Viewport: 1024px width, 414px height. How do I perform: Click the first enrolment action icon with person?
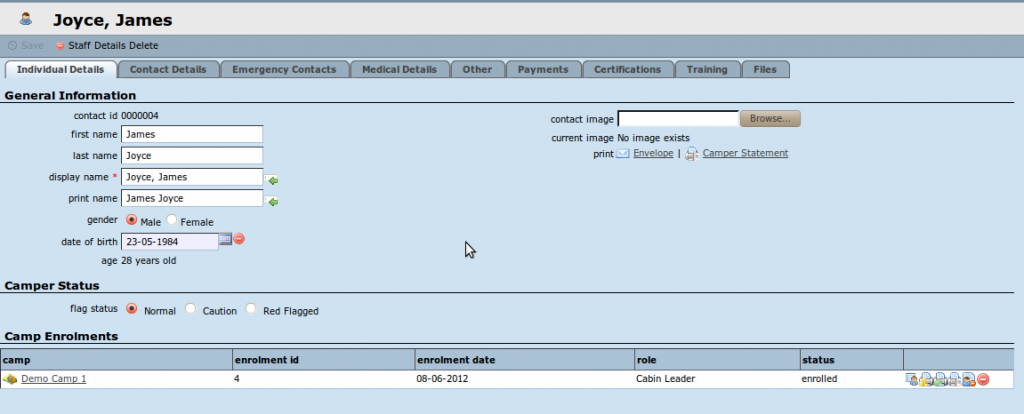click(x=912, y=379)
